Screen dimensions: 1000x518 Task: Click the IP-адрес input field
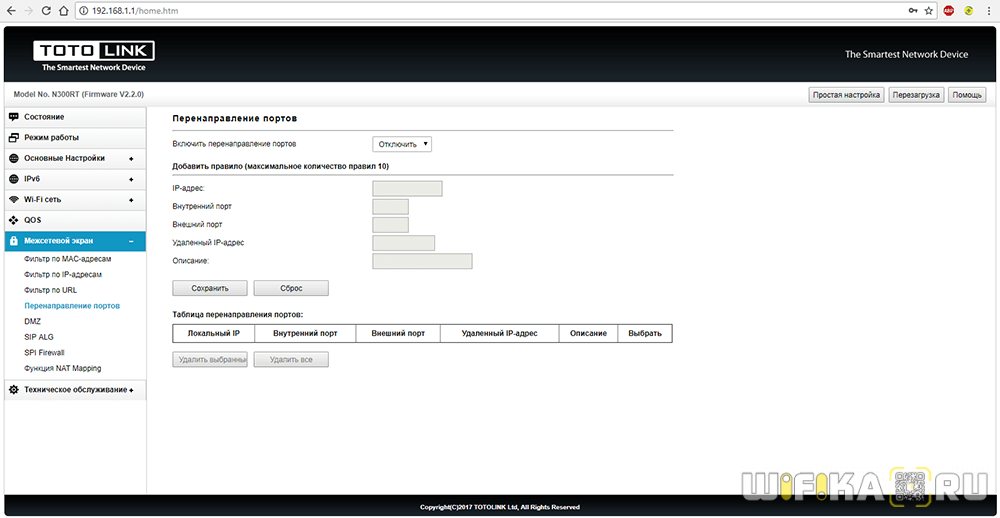(x=406, y=188)
